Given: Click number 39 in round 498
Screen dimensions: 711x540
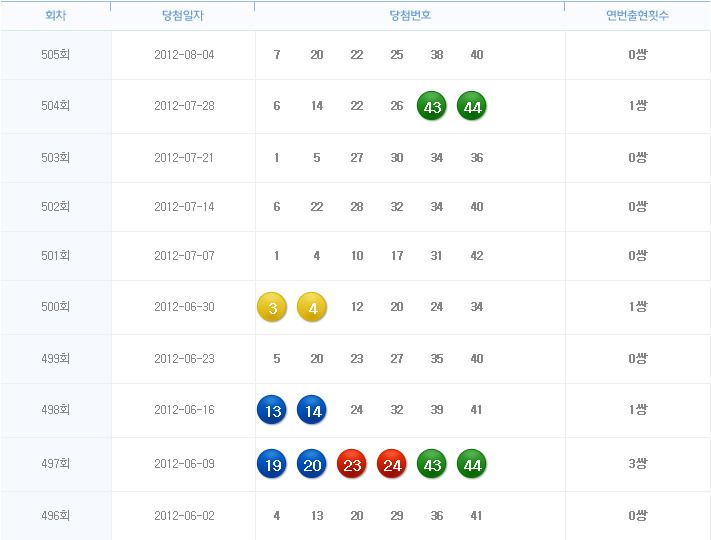Looking at the screenshot, I should pos(437,410).
